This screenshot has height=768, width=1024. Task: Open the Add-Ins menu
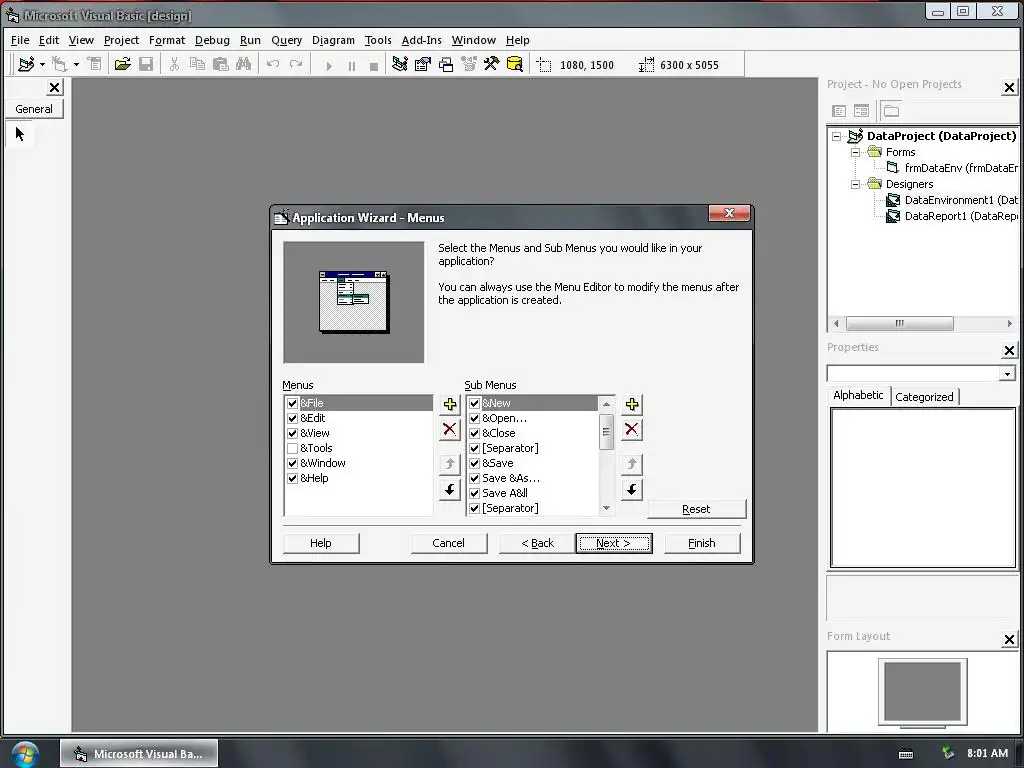pyautogui.click(x=421, y=40)
